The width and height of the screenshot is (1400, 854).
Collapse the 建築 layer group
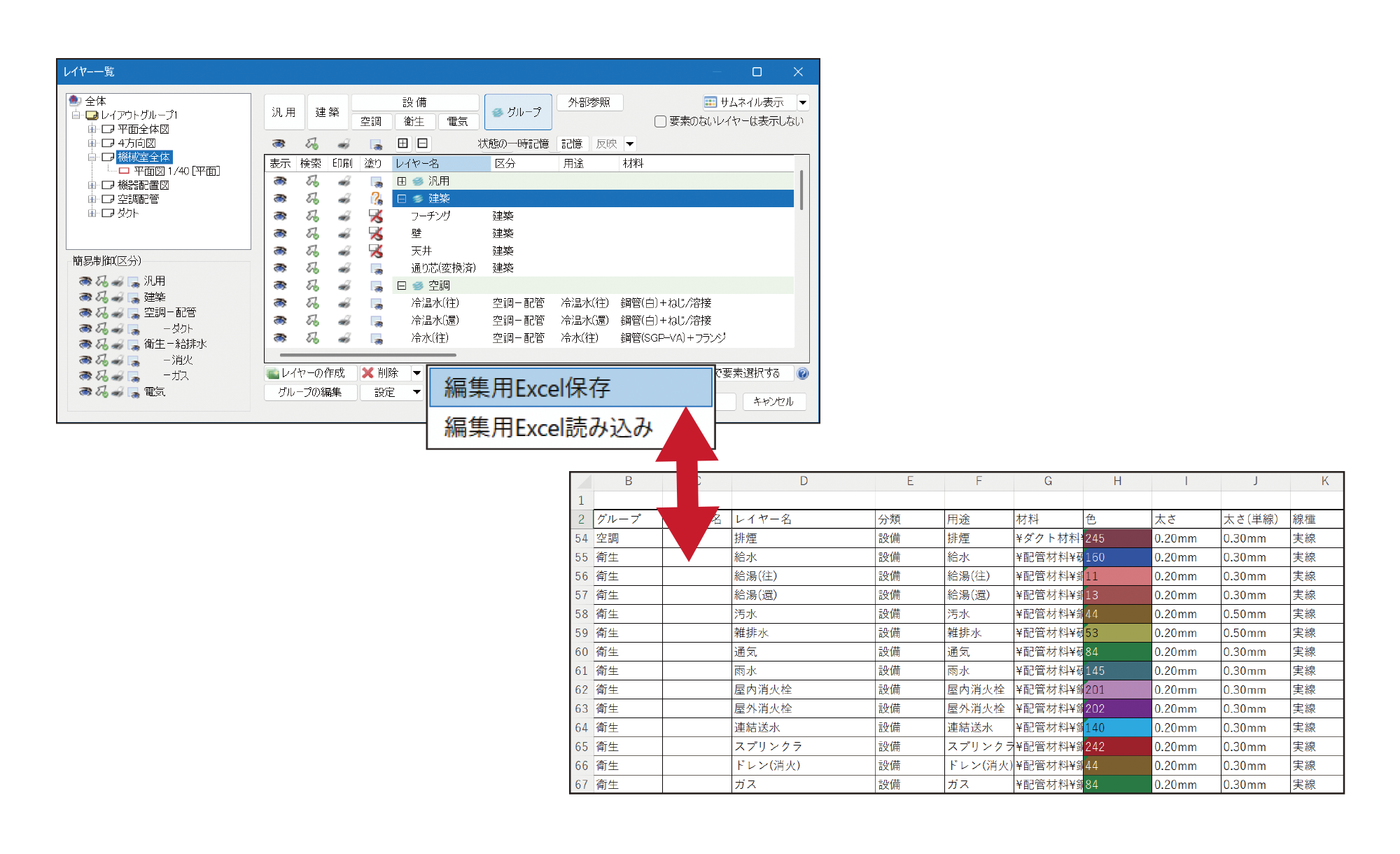[x=402, y=198]
